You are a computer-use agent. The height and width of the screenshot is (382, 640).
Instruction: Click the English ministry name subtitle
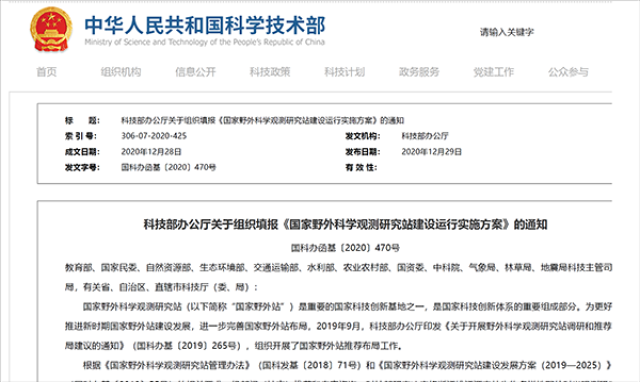click(x=205, y=42)
